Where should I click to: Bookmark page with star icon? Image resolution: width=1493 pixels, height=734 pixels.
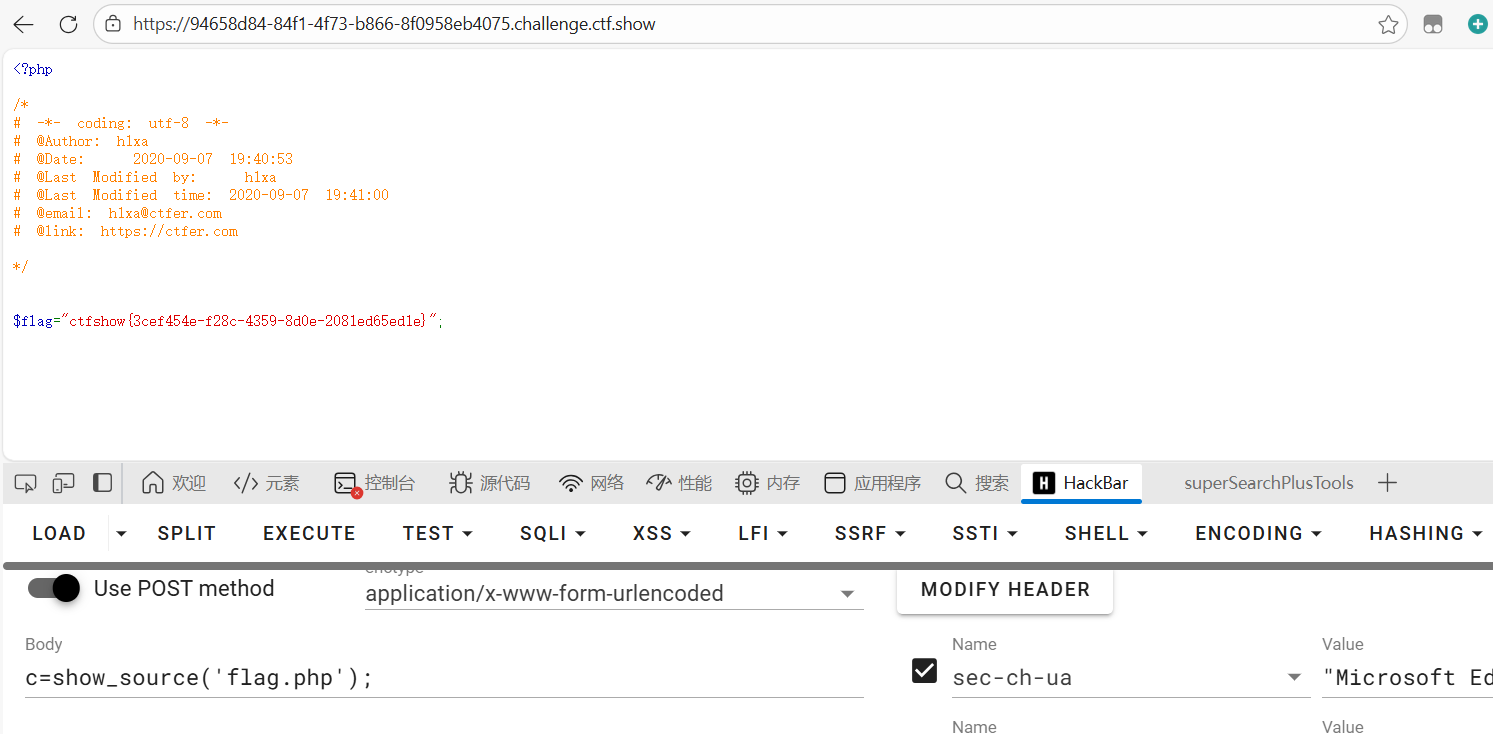pyautogui.click(x=1388, y=25)
